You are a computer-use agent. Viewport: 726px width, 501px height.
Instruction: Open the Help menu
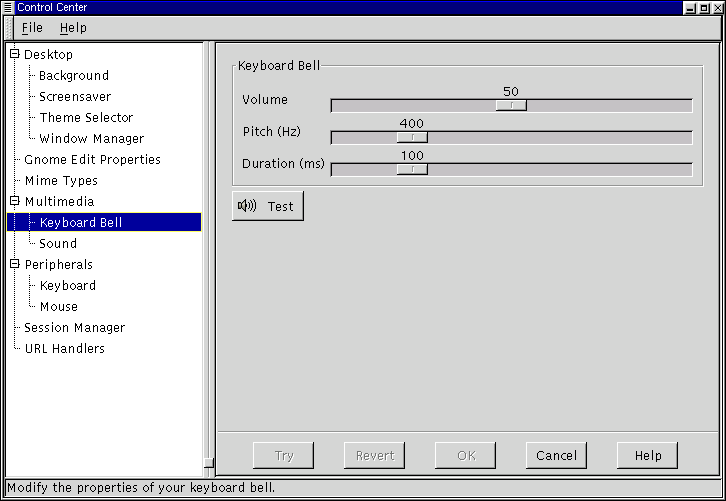pyautogui.click(x=73, y=28)
